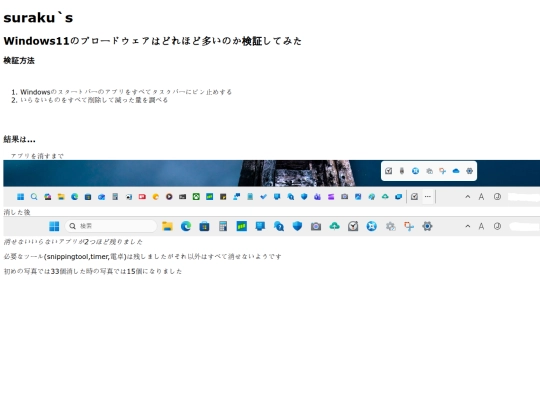Open File Explorer in upper crowded taskbar

click(61, 197)
